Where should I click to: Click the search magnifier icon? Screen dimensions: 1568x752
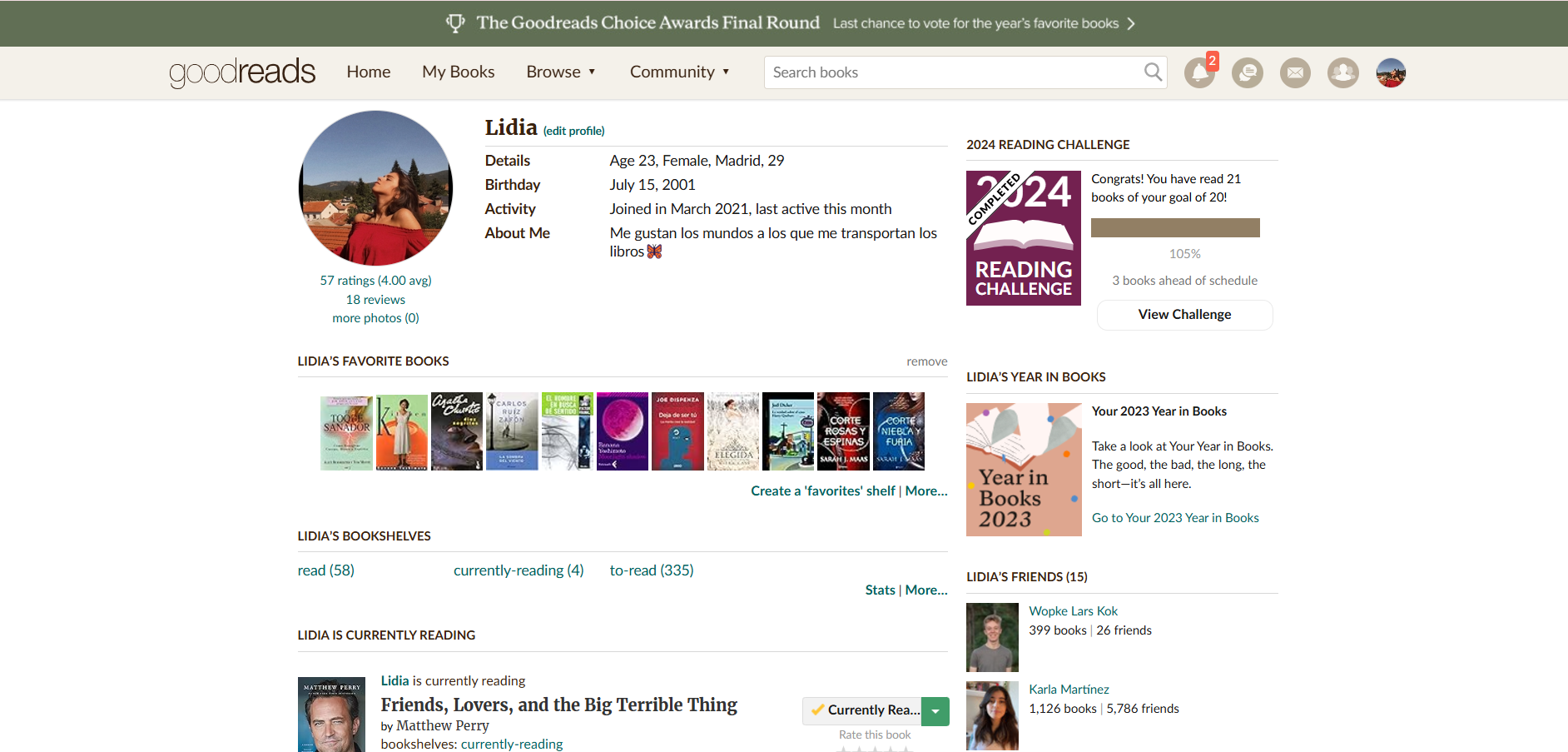click(1153, 72)
